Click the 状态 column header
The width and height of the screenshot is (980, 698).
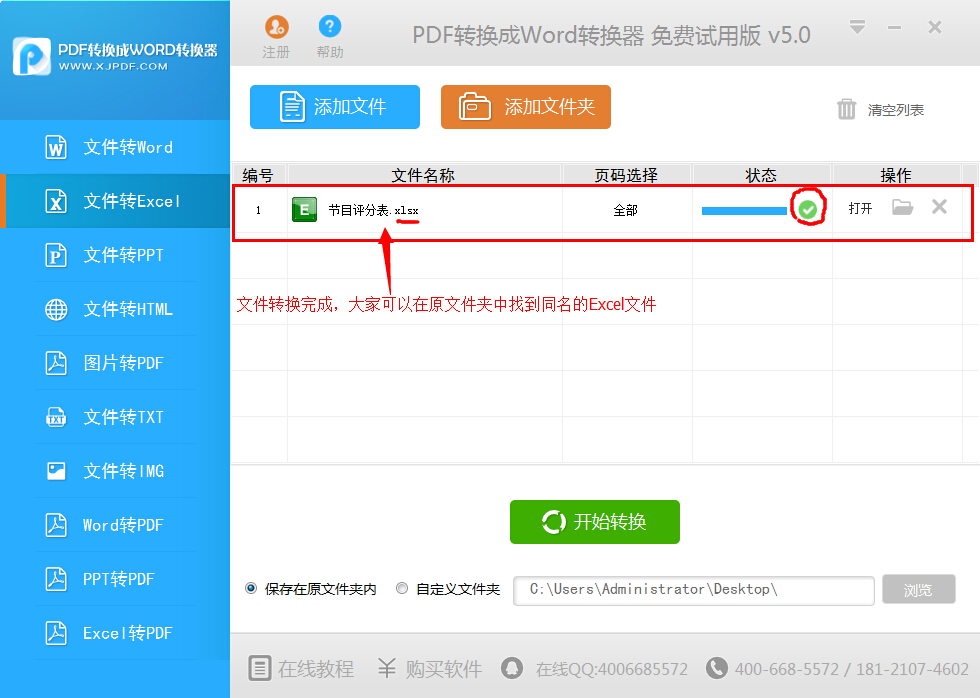pyautogui.click(x=761, y=175)
